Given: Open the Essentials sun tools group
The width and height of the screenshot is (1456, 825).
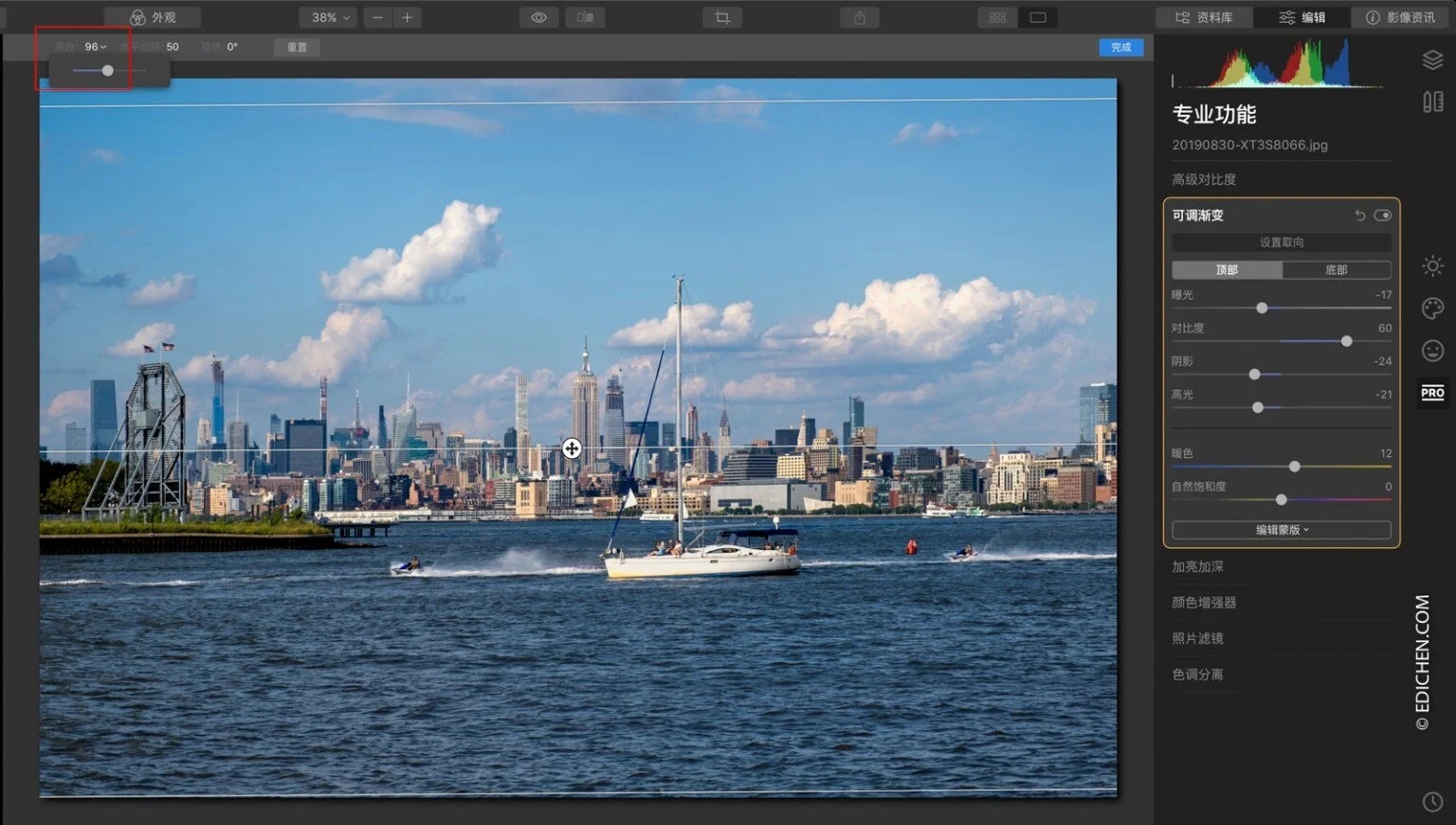Looking at the screenshot, I should (1432, 266).
